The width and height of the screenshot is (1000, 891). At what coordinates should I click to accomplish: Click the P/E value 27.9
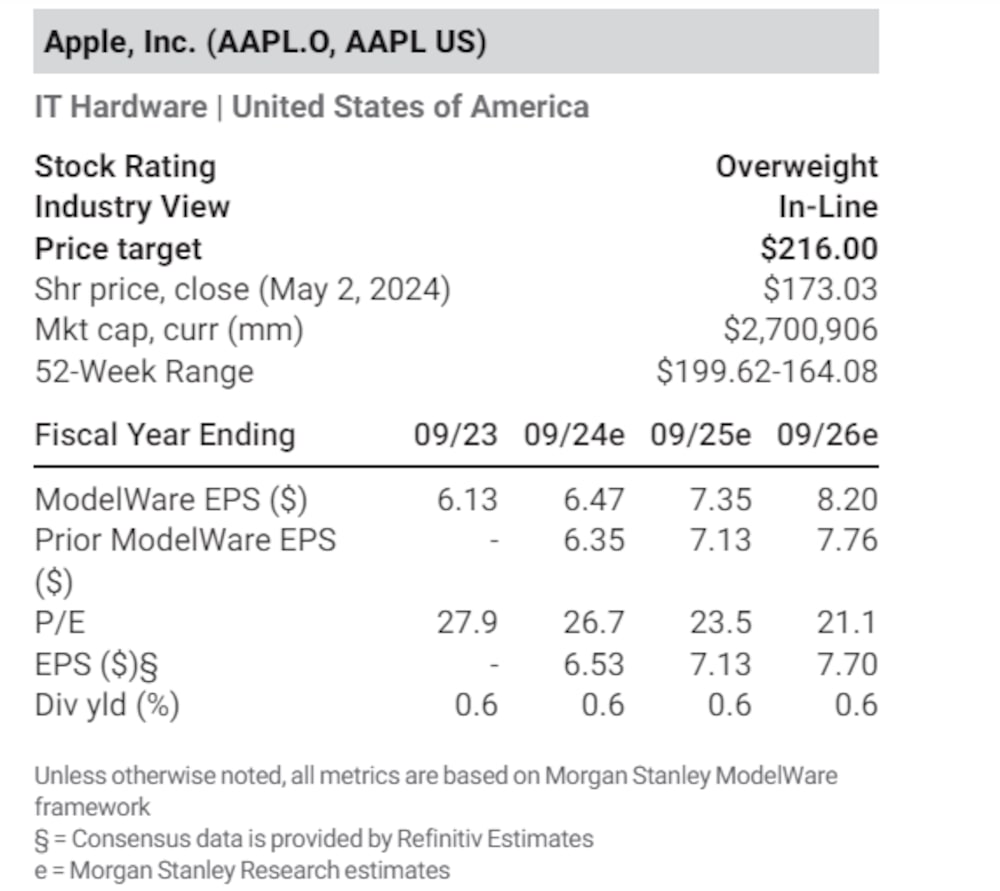point(467,623)
